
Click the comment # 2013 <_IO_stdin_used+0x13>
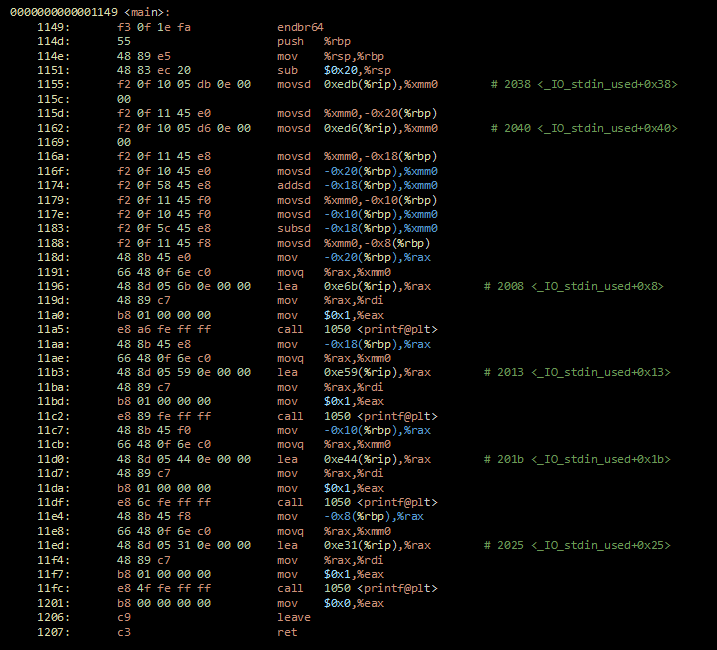pyautogui.click(x=577, y=372)
